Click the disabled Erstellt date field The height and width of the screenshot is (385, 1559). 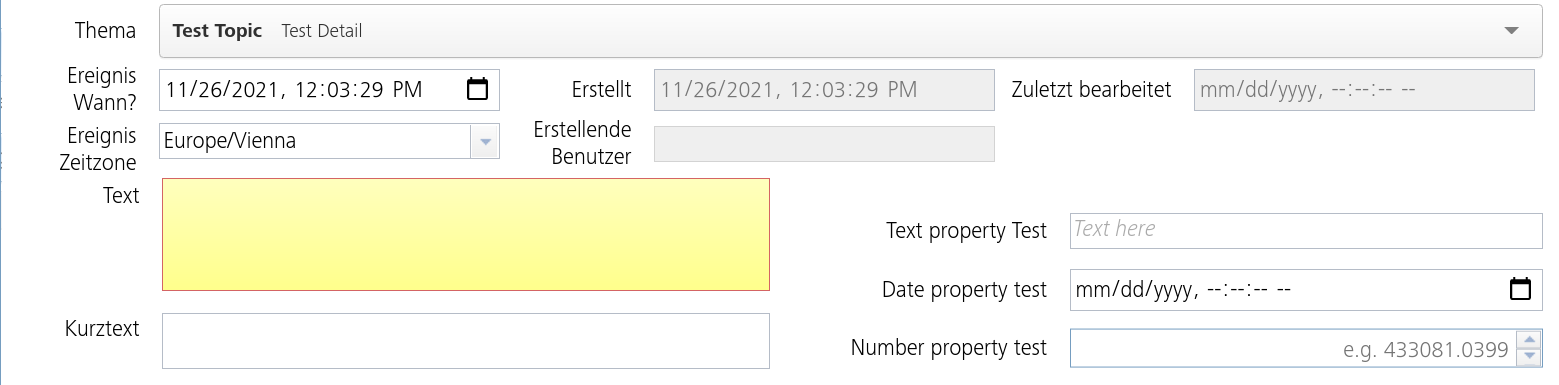coord(824,90)
